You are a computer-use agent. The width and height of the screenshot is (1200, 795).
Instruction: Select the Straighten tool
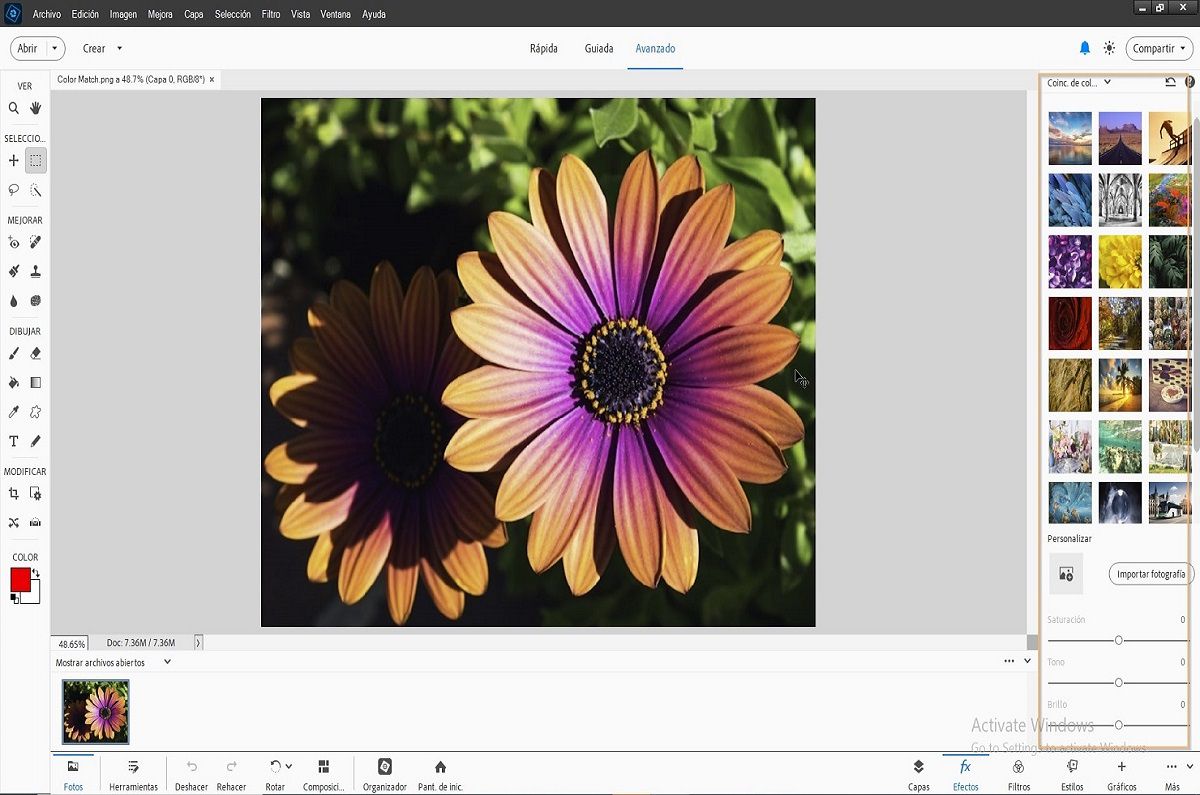[36, 522]
